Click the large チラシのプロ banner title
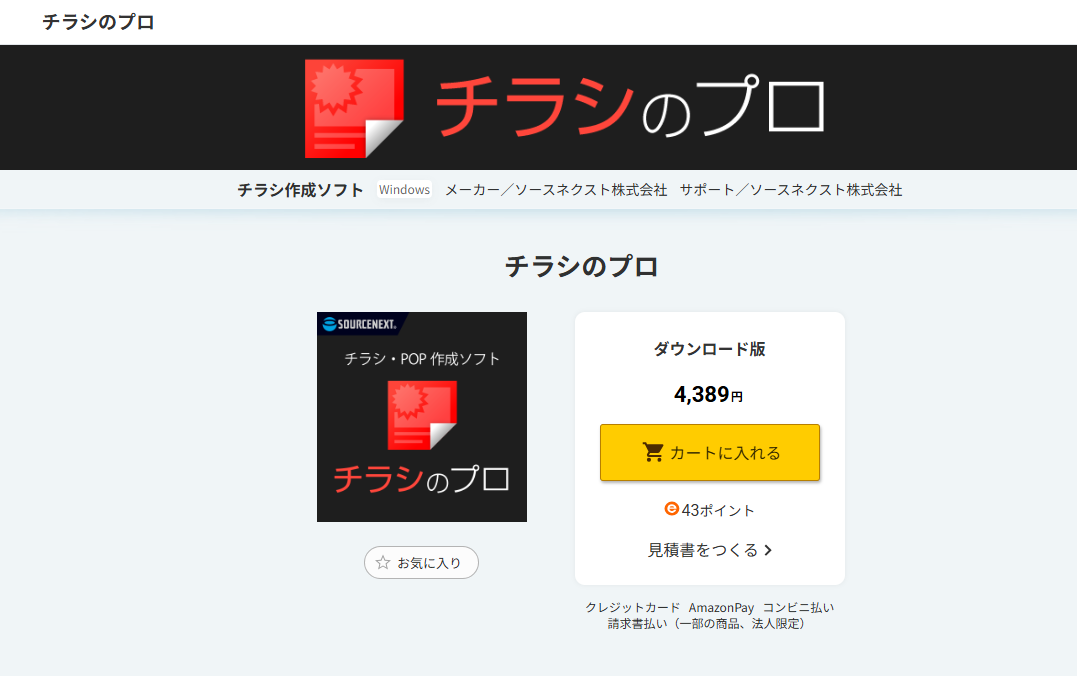 pyautogui.click(x=629, y=106)
